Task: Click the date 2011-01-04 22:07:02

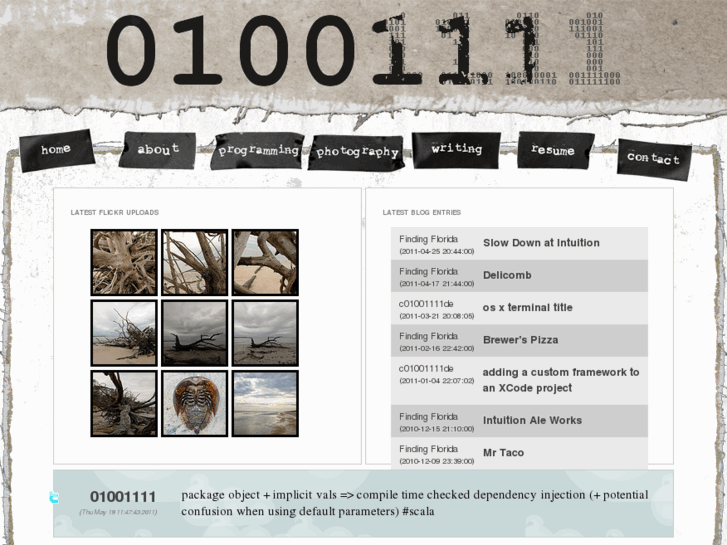Action: (x=437, y=381)
